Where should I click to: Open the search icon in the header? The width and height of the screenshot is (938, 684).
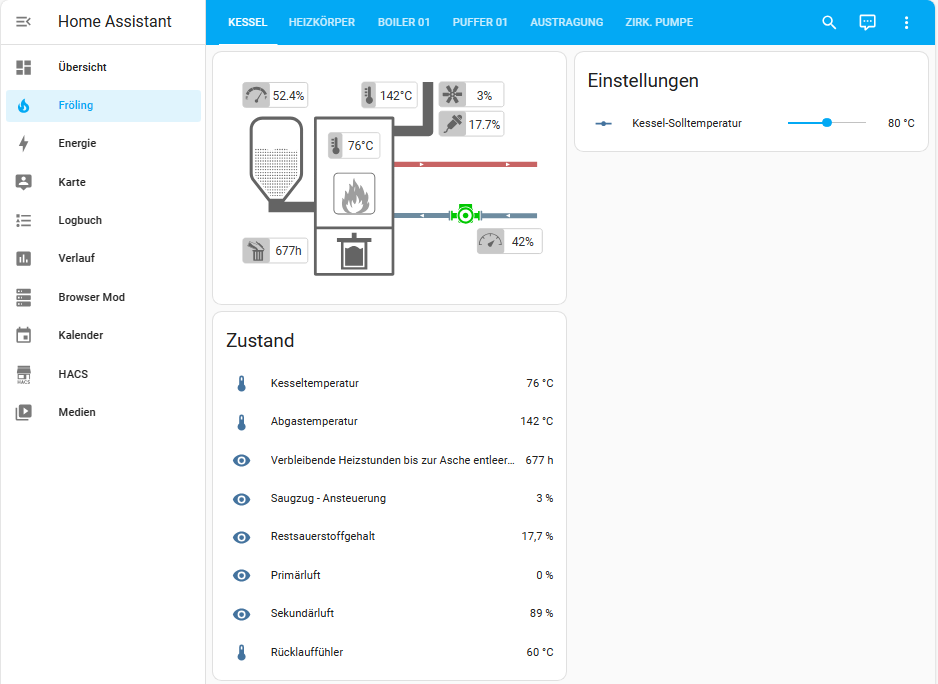[x=829, y=22]
